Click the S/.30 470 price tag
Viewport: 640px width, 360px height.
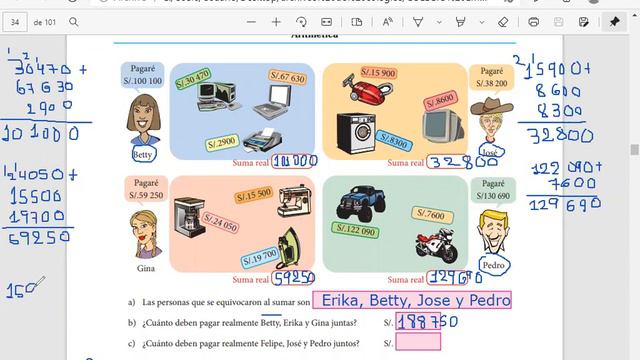[193, 79]
